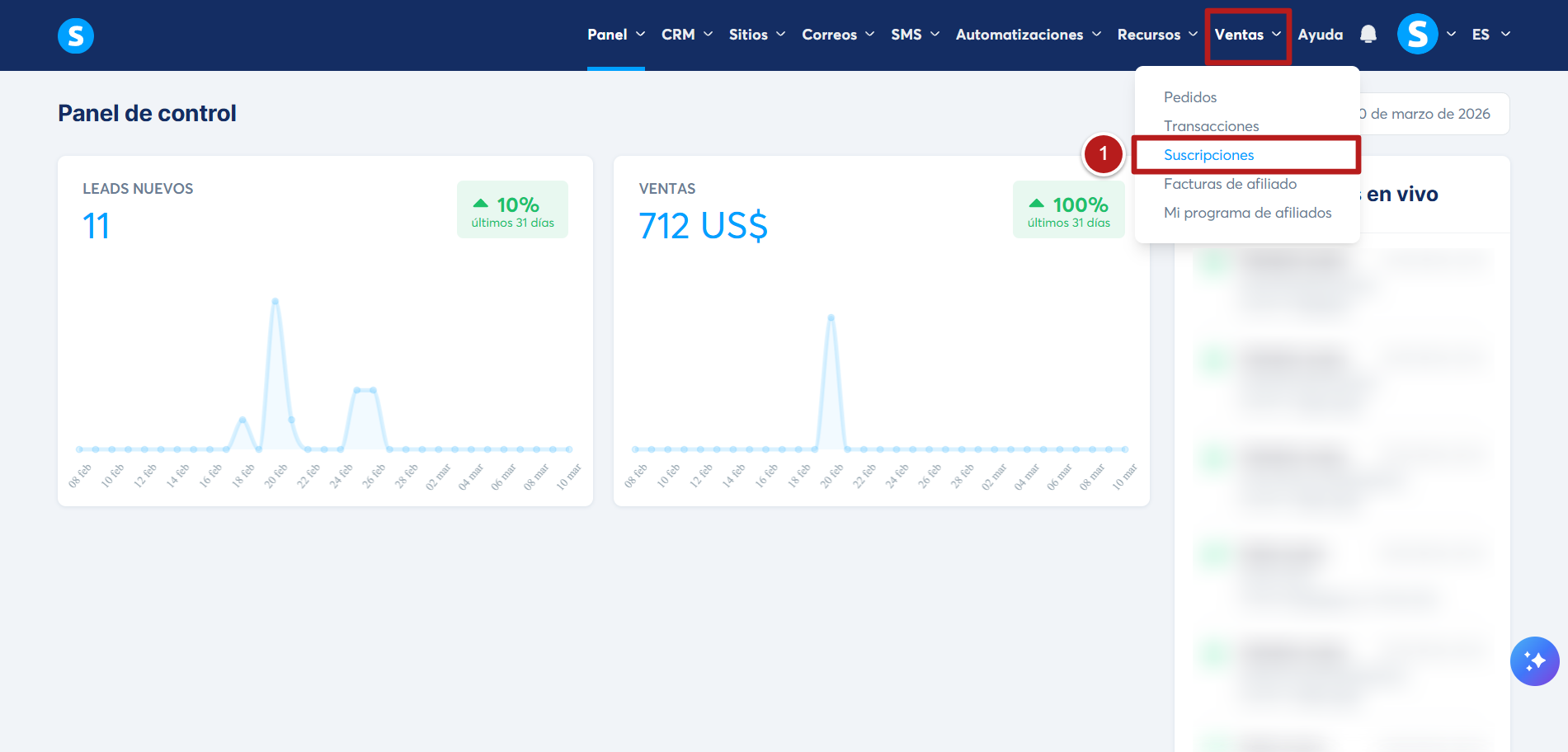Screen dimensions: 1568x752
Task: Expand the CRM dropdown
Action: 686,35
